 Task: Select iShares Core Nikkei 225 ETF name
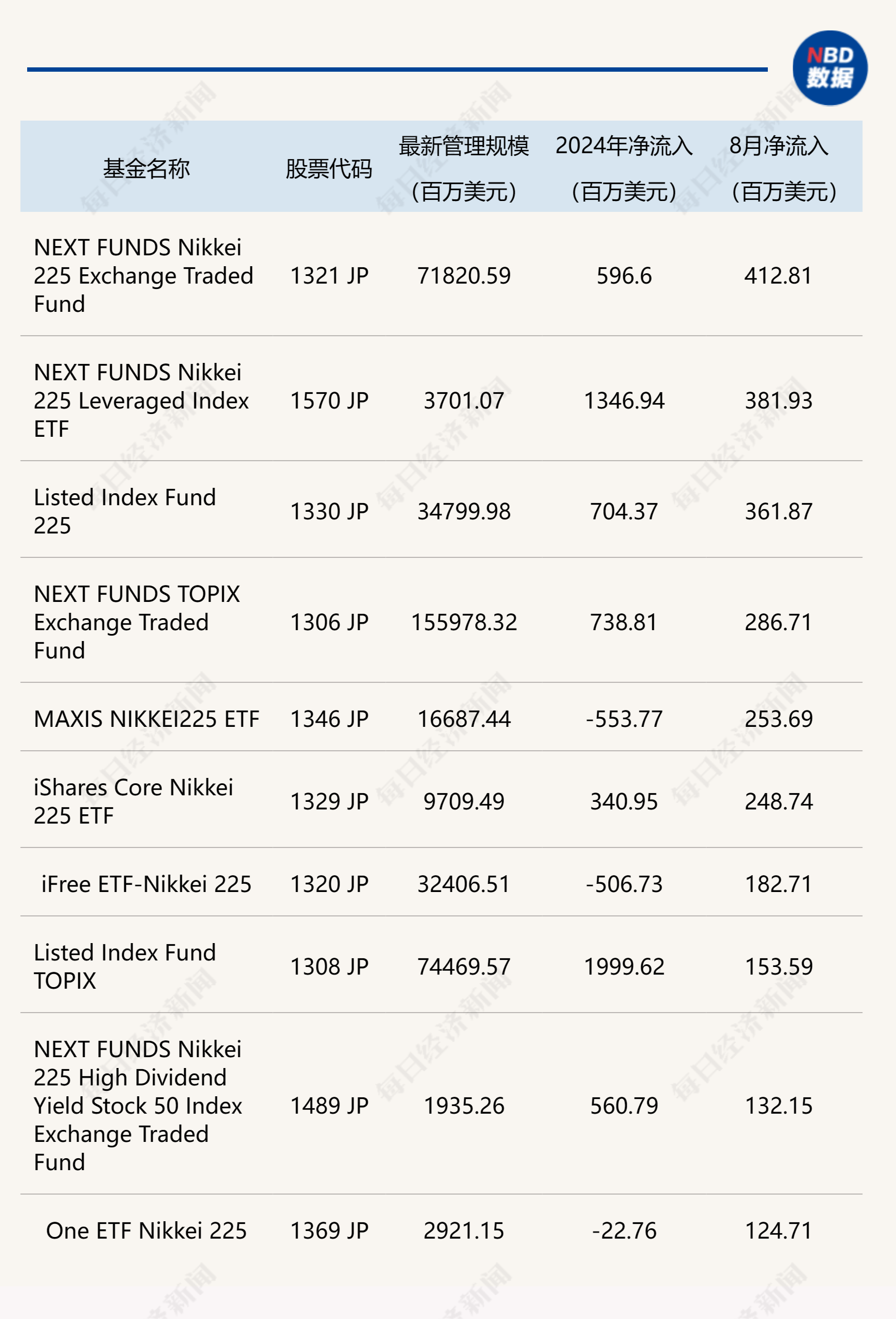click(134, 801)
